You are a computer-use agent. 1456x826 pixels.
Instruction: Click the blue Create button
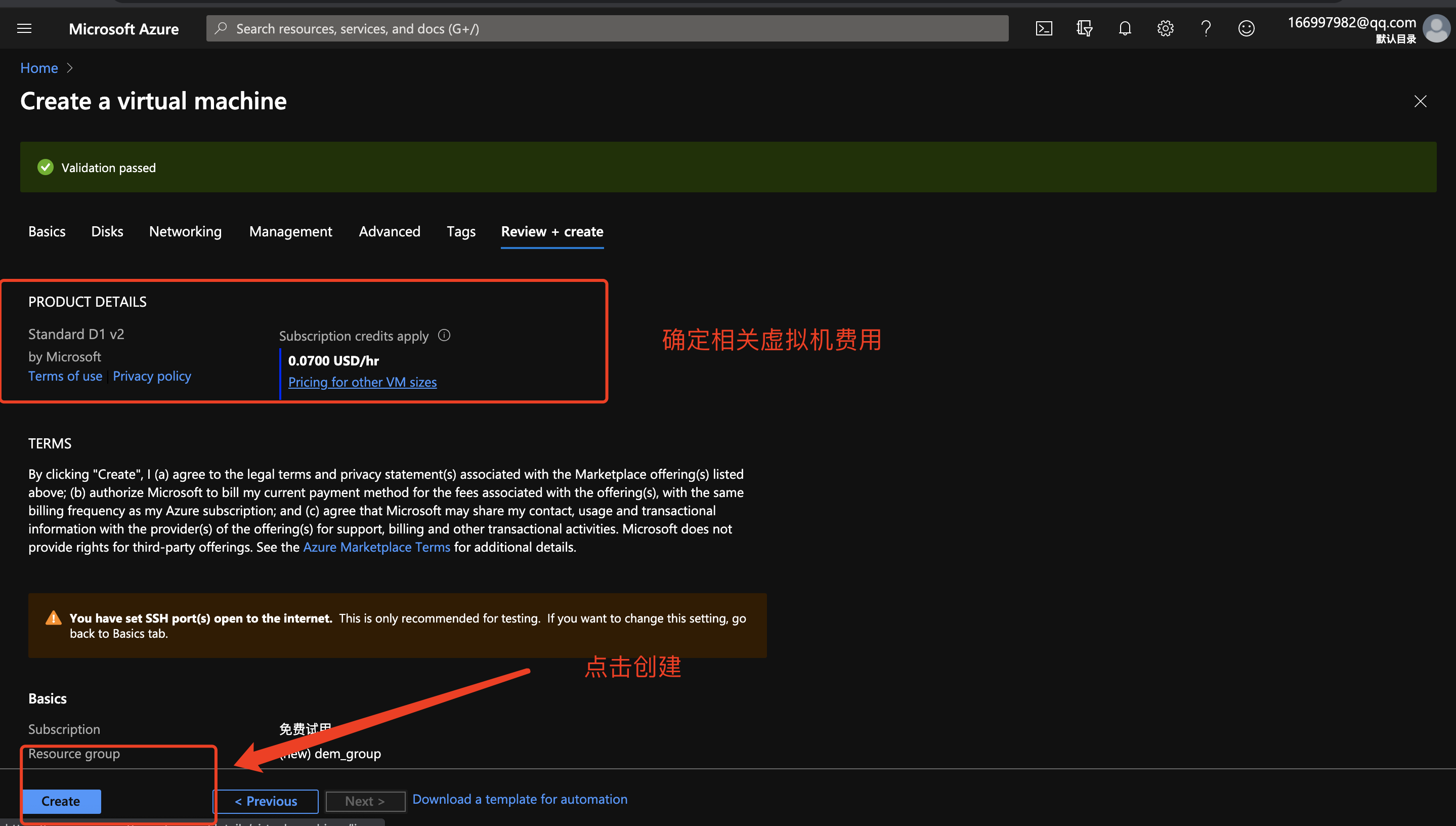tap(62, 801)
